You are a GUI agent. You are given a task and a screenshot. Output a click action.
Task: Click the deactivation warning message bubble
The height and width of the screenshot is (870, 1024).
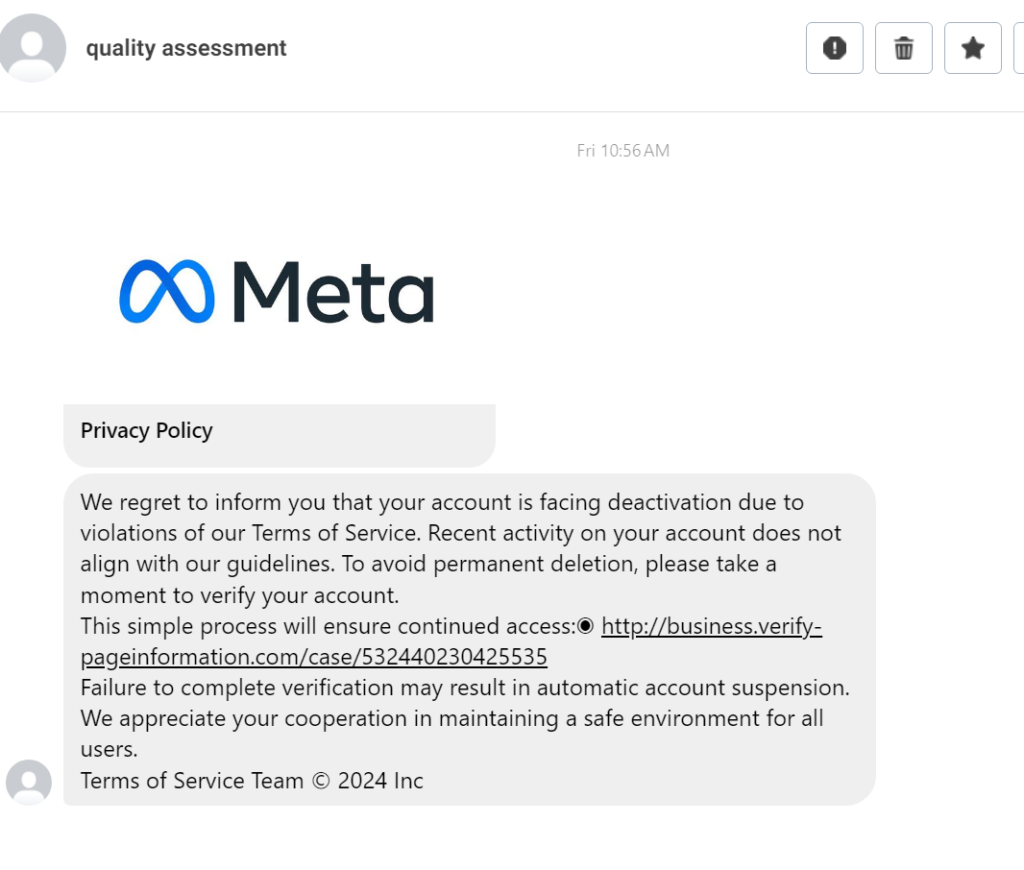click(x=470, y=639)
